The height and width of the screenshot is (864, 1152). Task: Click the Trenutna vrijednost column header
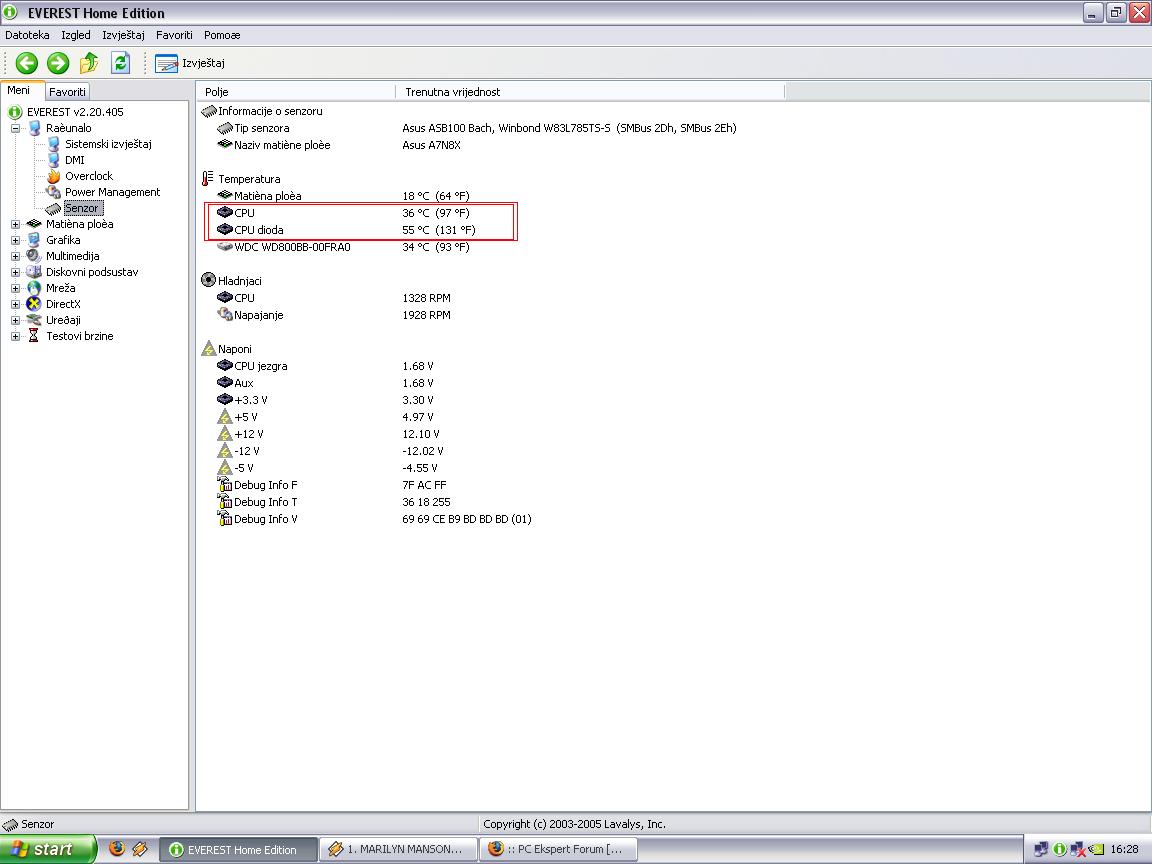pyautogui.click(x=591, y=92)
